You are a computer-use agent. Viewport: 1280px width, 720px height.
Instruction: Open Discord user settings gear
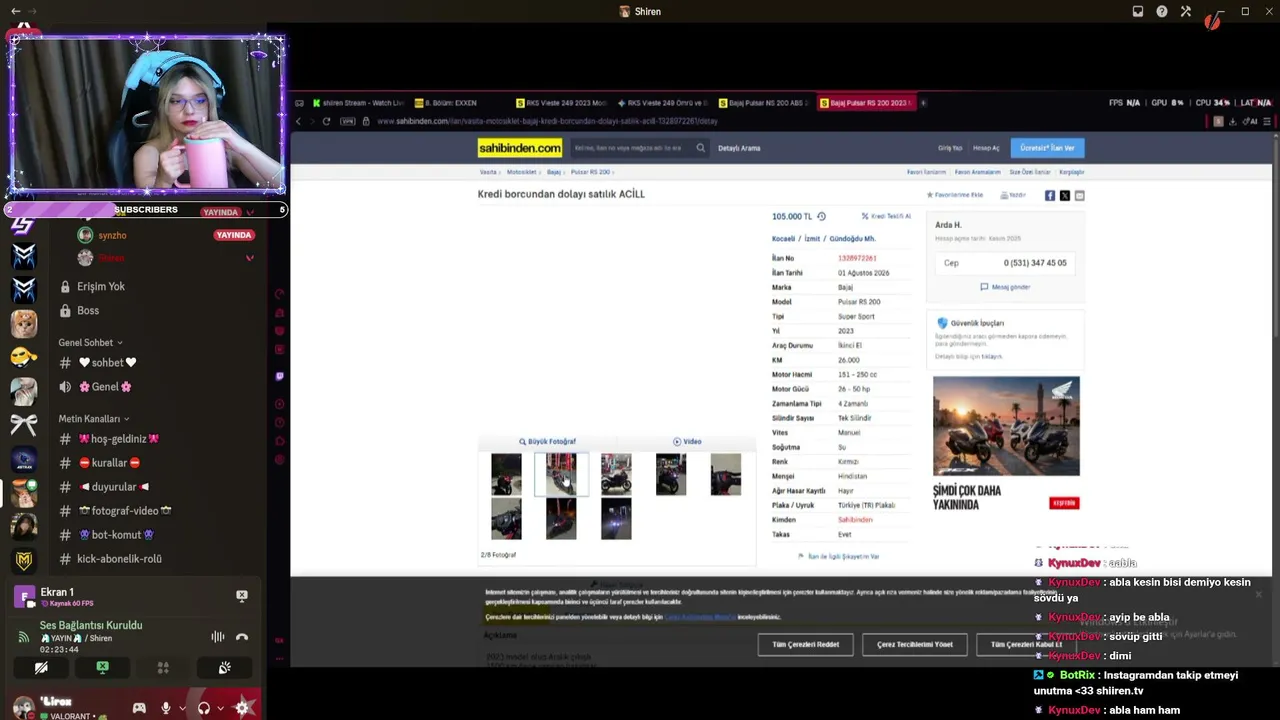click(x=242, y=708)
